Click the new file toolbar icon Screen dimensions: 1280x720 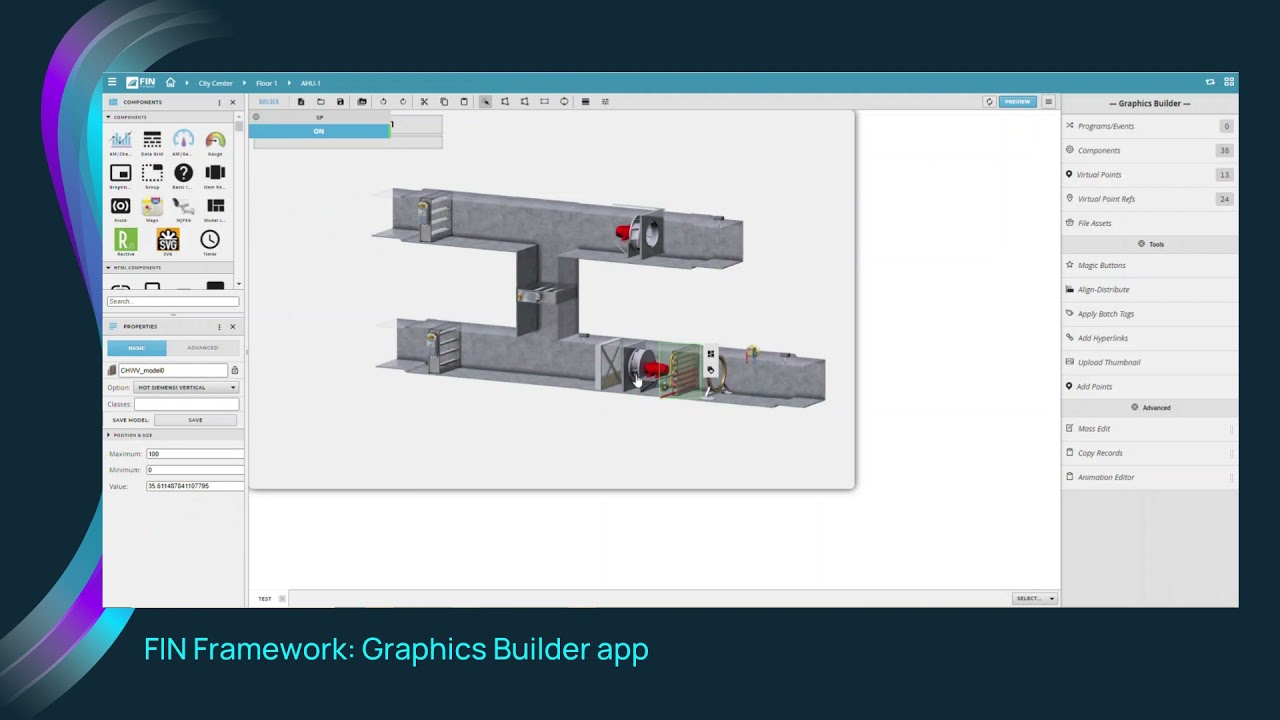[300, 101]
